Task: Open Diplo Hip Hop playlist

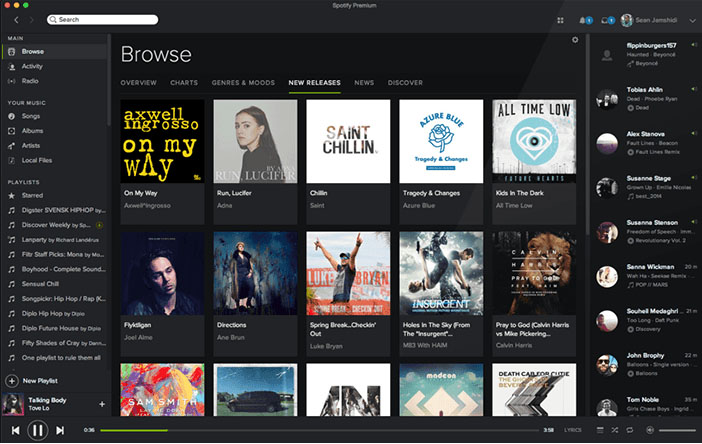Action: (54, 314)
